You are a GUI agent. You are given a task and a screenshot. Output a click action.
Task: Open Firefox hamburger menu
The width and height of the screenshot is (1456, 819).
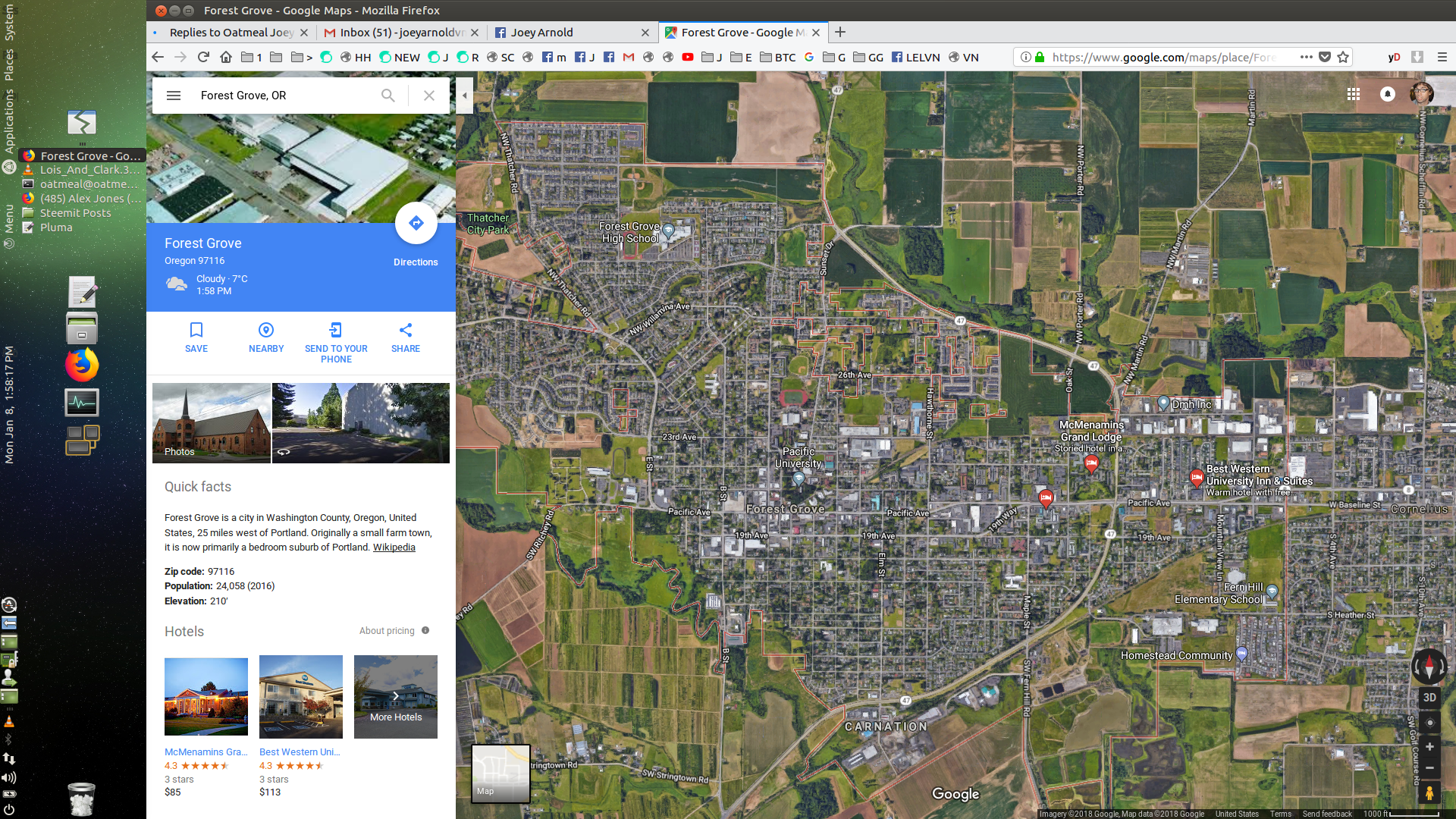click(1442, 57)
